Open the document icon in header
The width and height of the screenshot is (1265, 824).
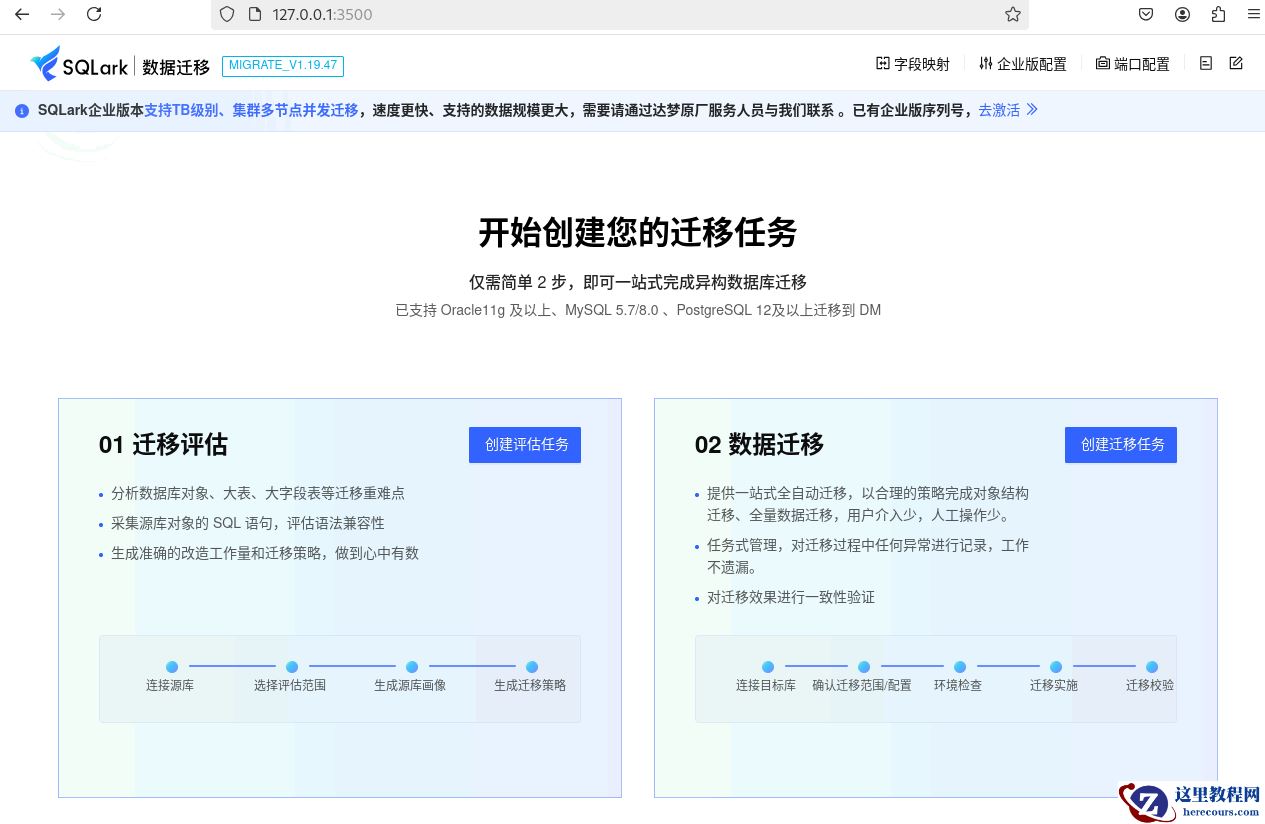tap(1206, 63)
